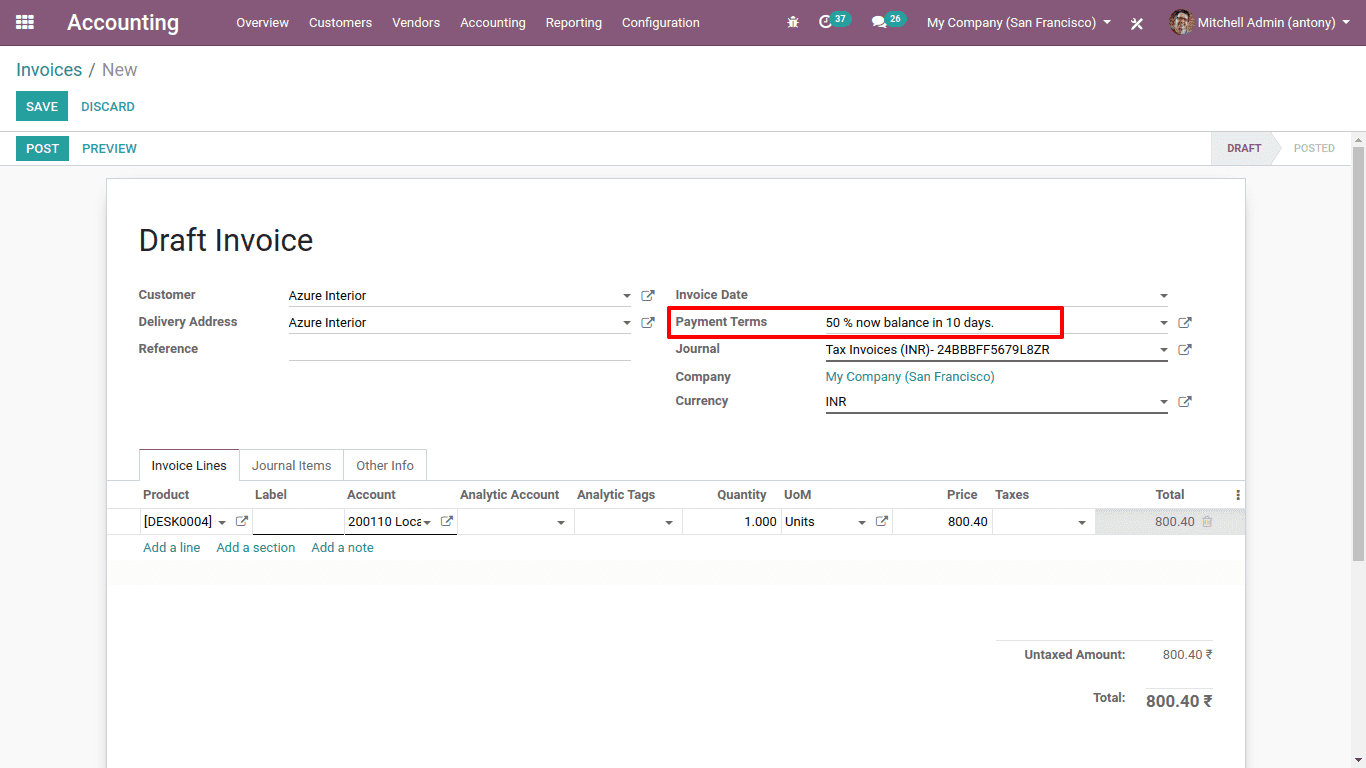Open account 200110 external link icon
This screenshot has height=768, width=1366.
tap(447, 521)
